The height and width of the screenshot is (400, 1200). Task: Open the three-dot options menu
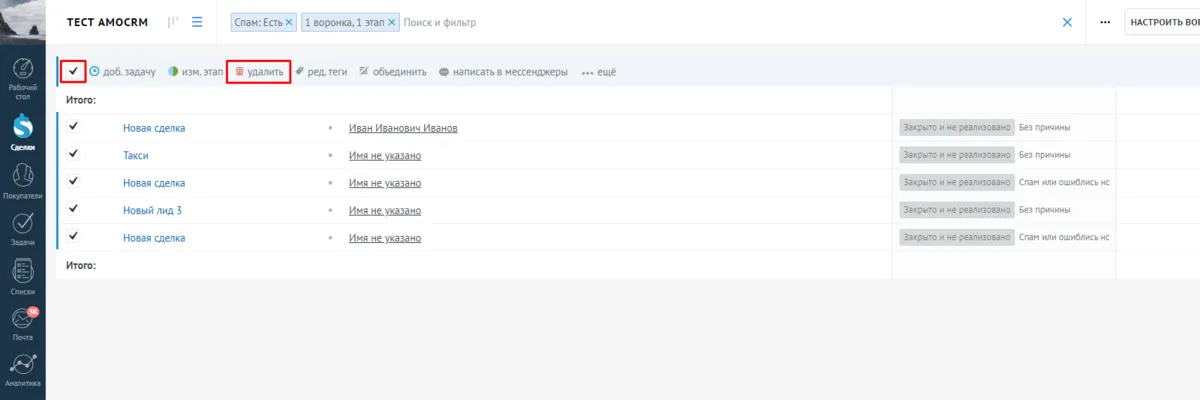(x=1105, y=22)
